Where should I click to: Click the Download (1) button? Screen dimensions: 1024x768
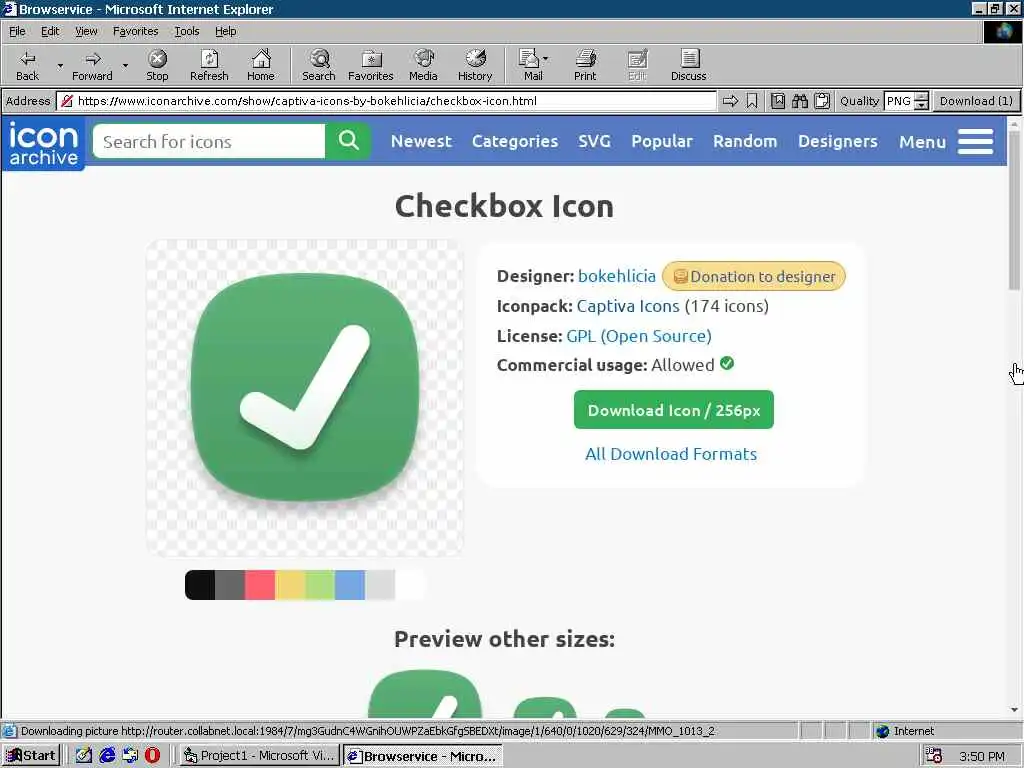(976, 101)
